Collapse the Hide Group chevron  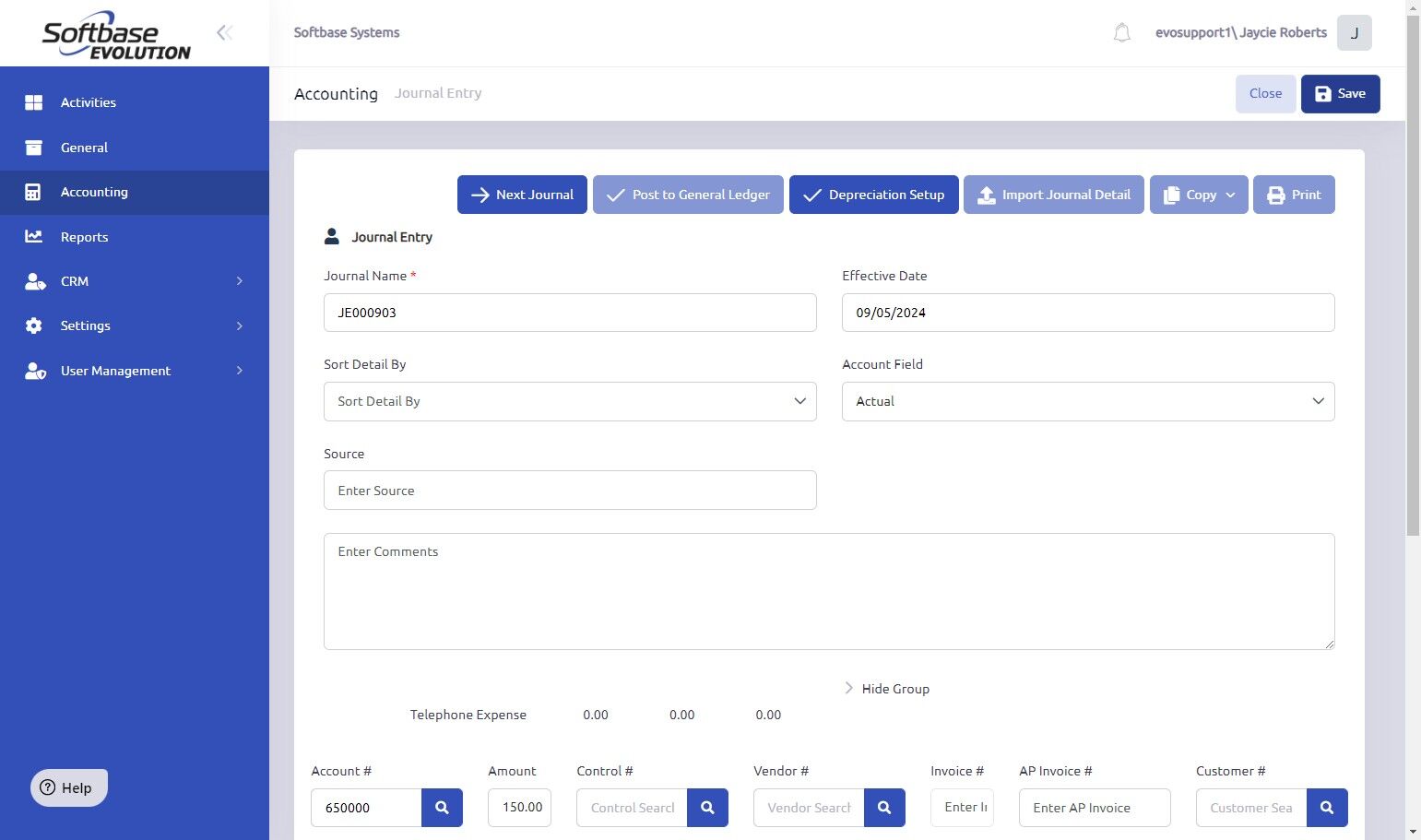point(848,688)
